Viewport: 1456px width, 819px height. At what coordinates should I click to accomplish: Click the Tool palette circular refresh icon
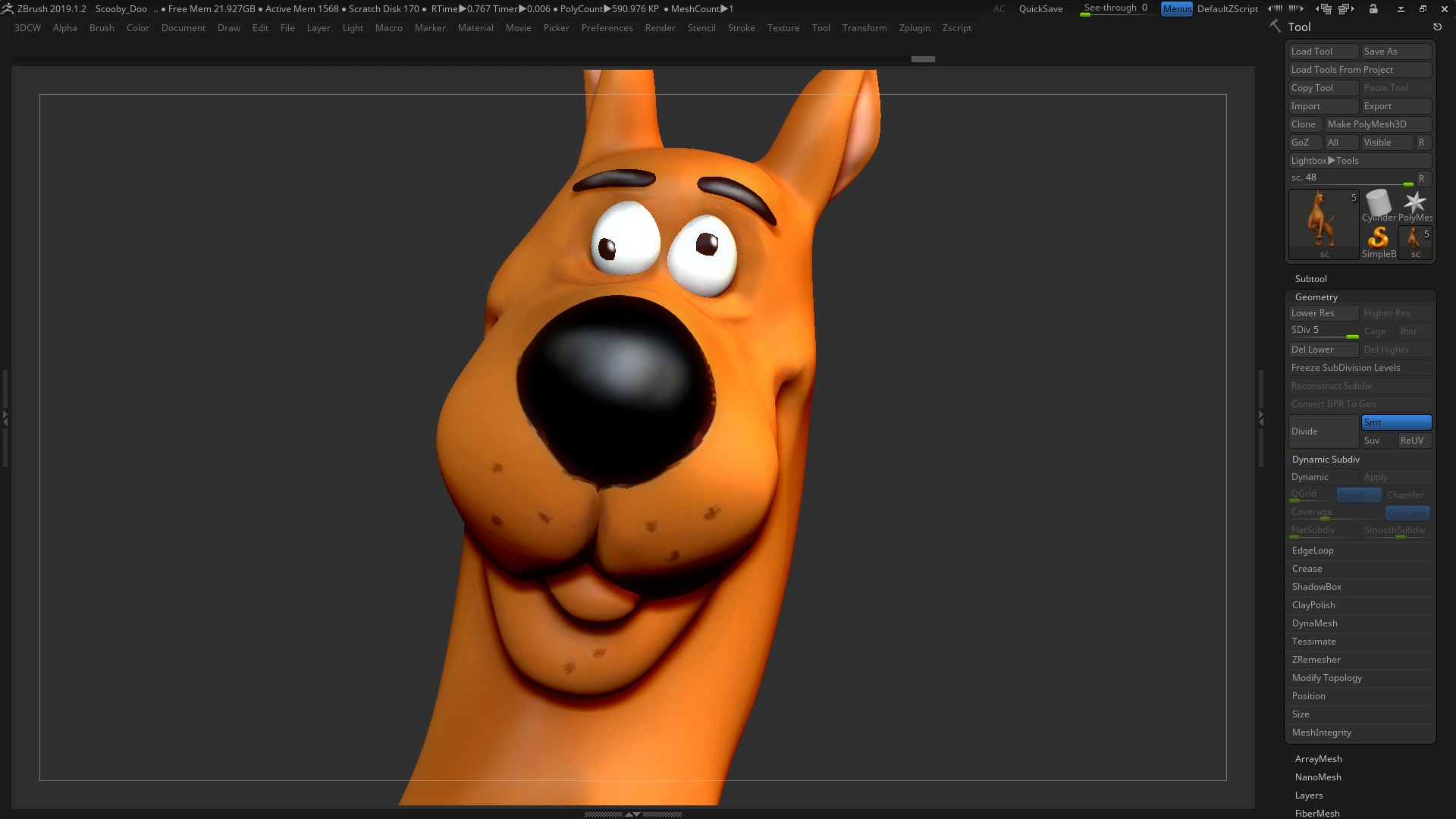point(1437,27)
